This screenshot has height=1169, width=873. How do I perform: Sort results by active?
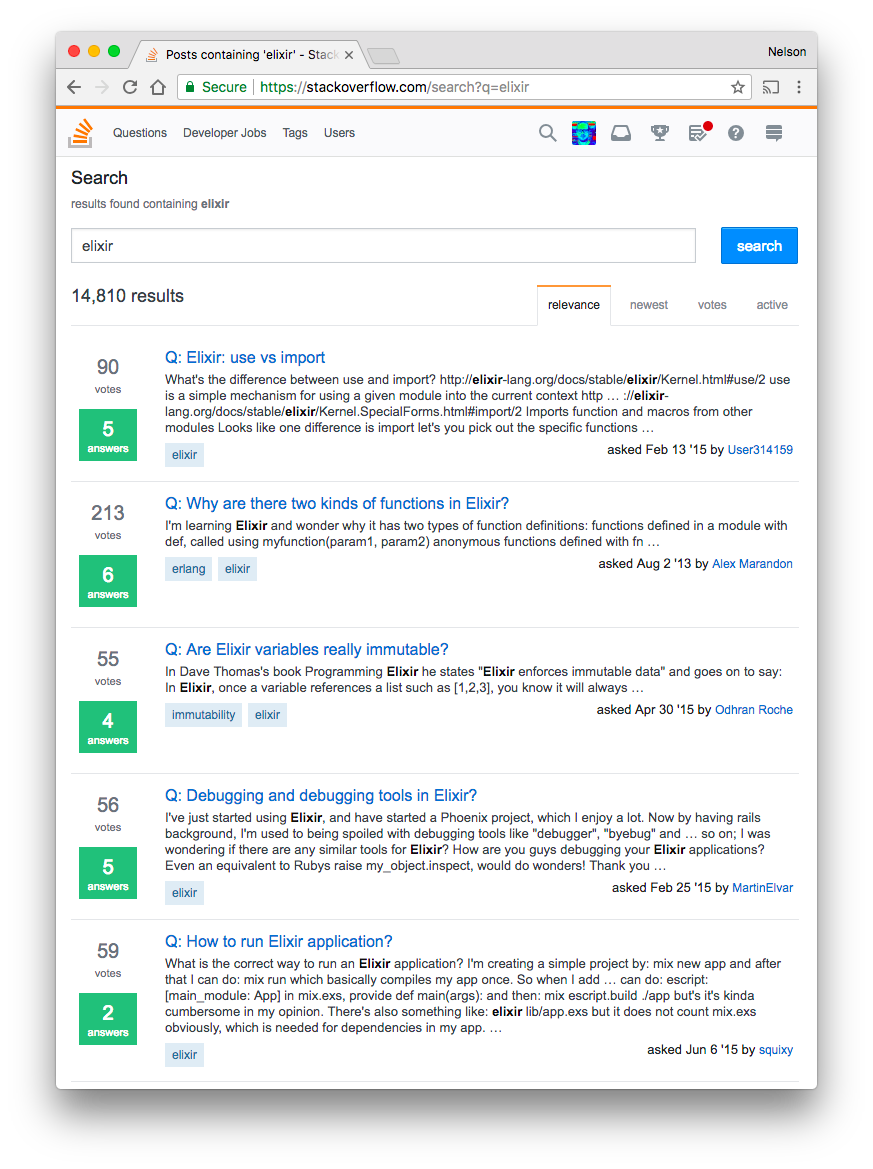(x=772, y=305)
